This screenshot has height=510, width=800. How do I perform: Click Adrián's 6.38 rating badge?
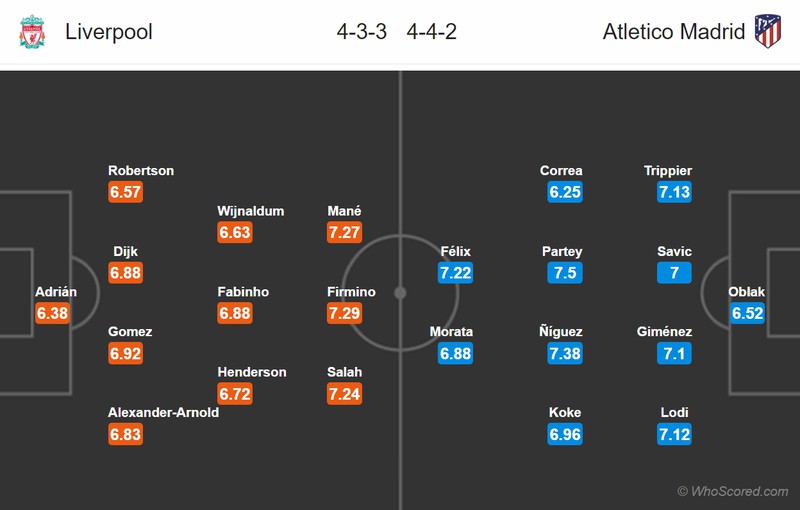pyautogui.click(x=53, y=313)
